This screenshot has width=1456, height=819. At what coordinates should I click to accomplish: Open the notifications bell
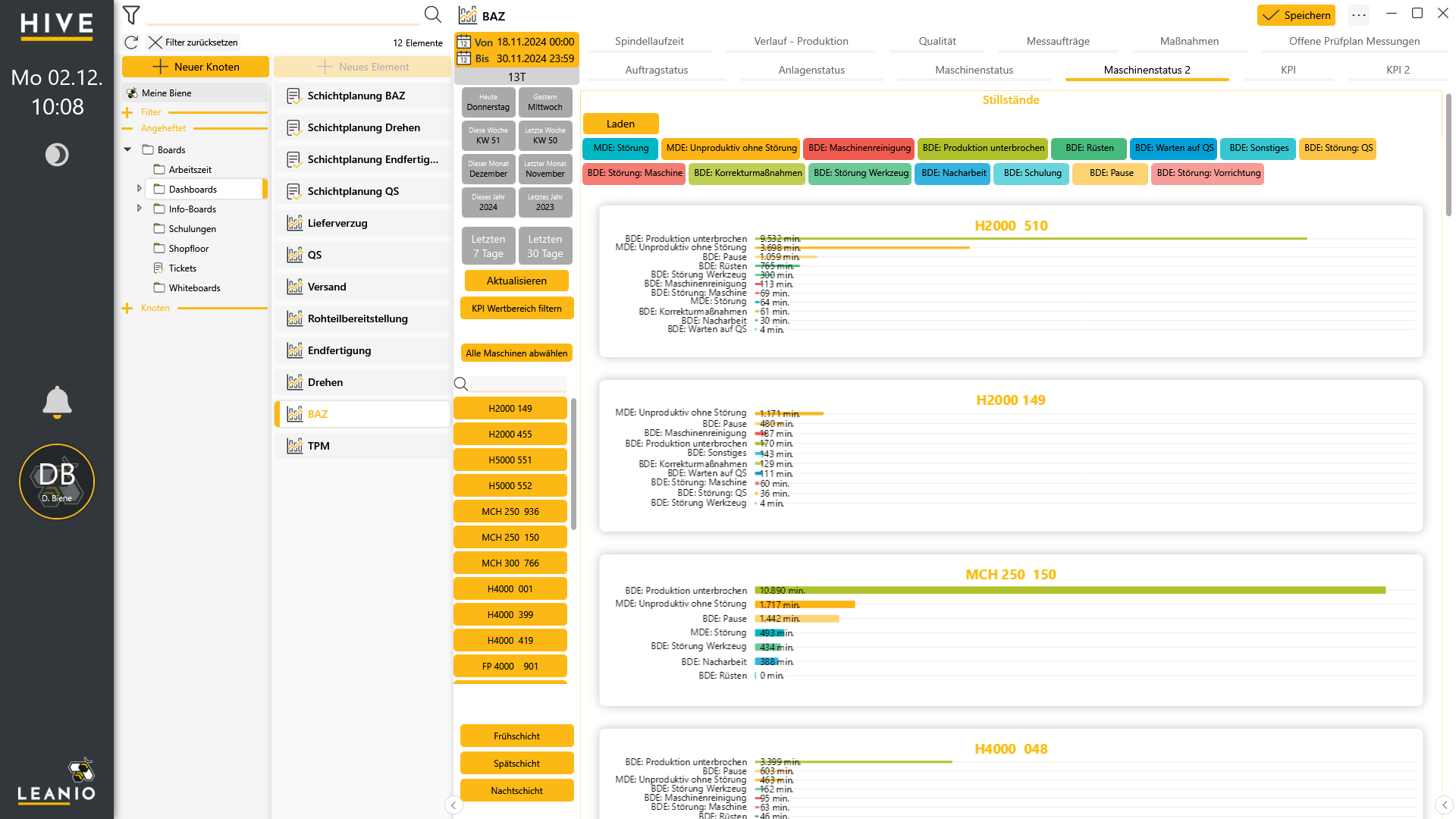coord(57,402)
